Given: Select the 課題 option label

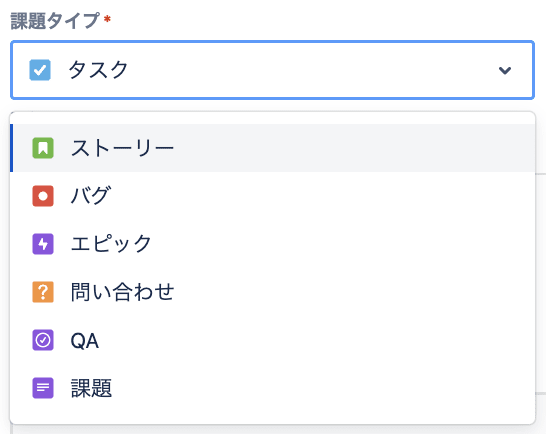Looking at the screenshot, I should coord(91,388).
